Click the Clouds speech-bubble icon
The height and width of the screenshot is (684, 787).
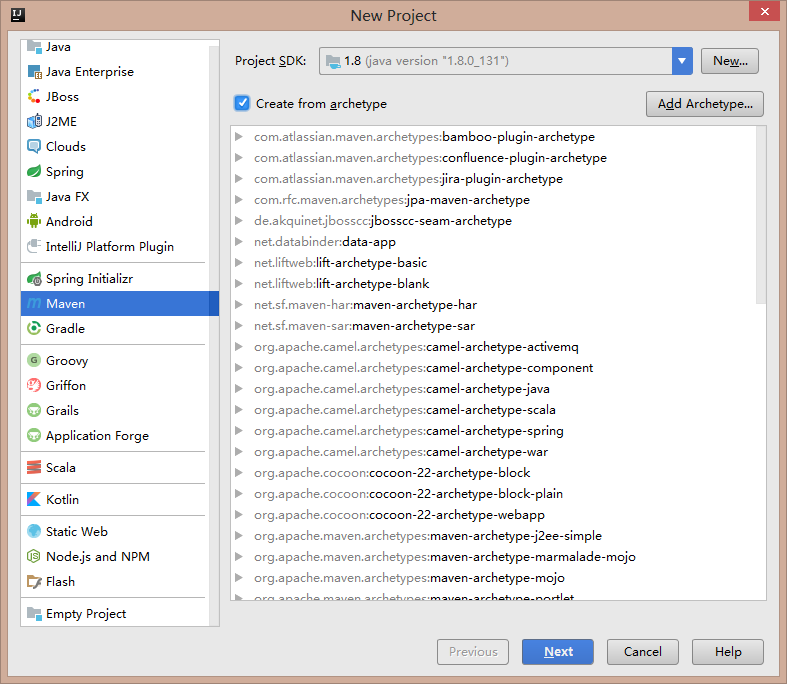pyautogui.click(x=34, y=147)
